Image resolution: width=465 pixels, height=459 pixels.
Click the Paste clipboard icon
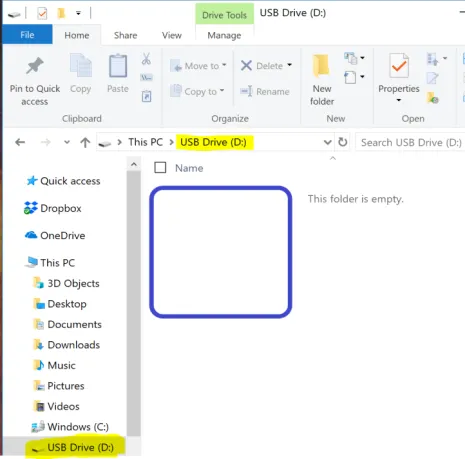118,66
